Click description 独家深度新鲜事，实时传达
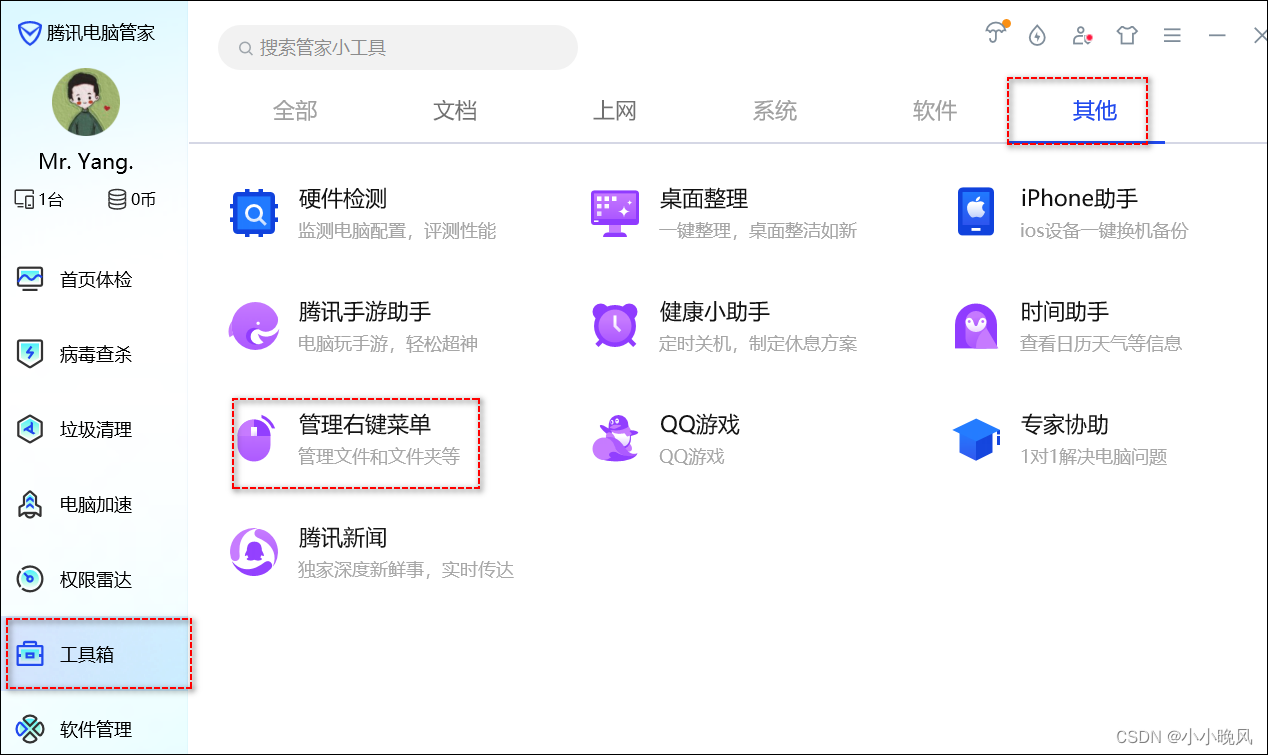The width and height of the screenshot is (1268, 755). pyautogui.click(x=406, y=570)
